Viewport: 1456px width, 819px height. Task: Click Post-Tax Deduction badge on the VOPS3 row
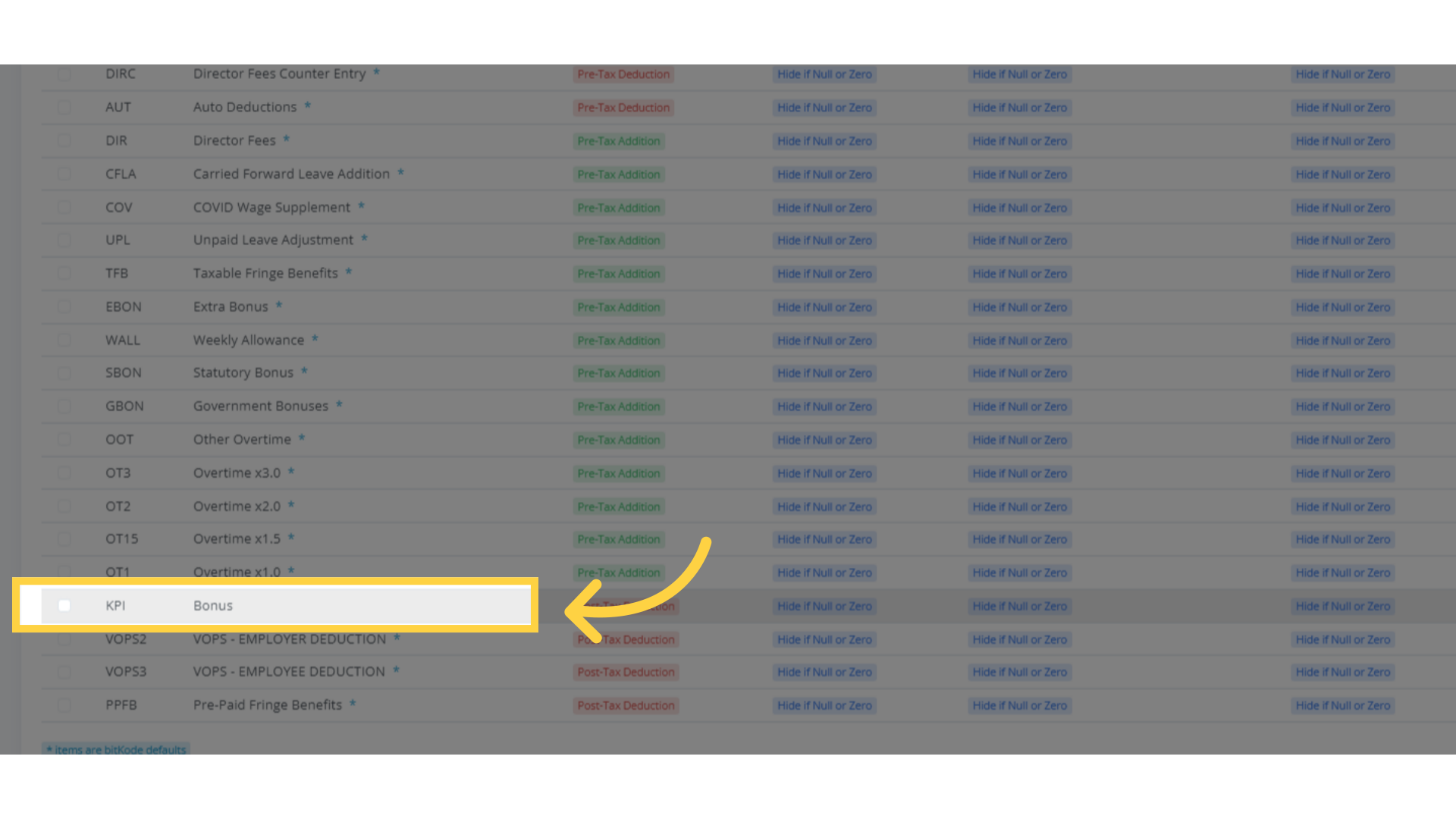(626, 672)
